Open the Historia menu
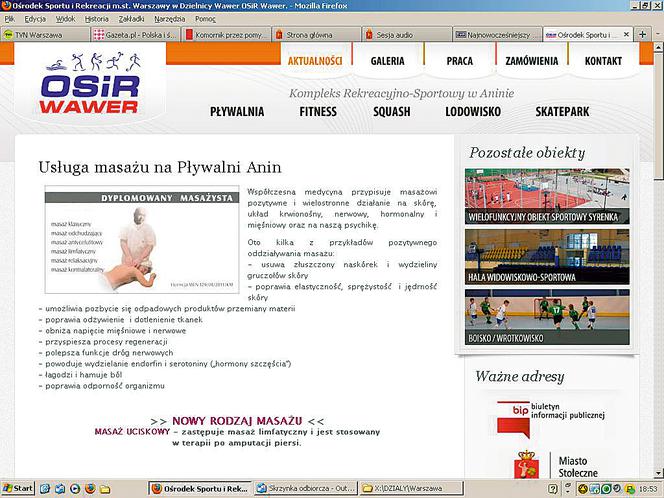Screen dimensions: 664x498 (x=97, y=19)
